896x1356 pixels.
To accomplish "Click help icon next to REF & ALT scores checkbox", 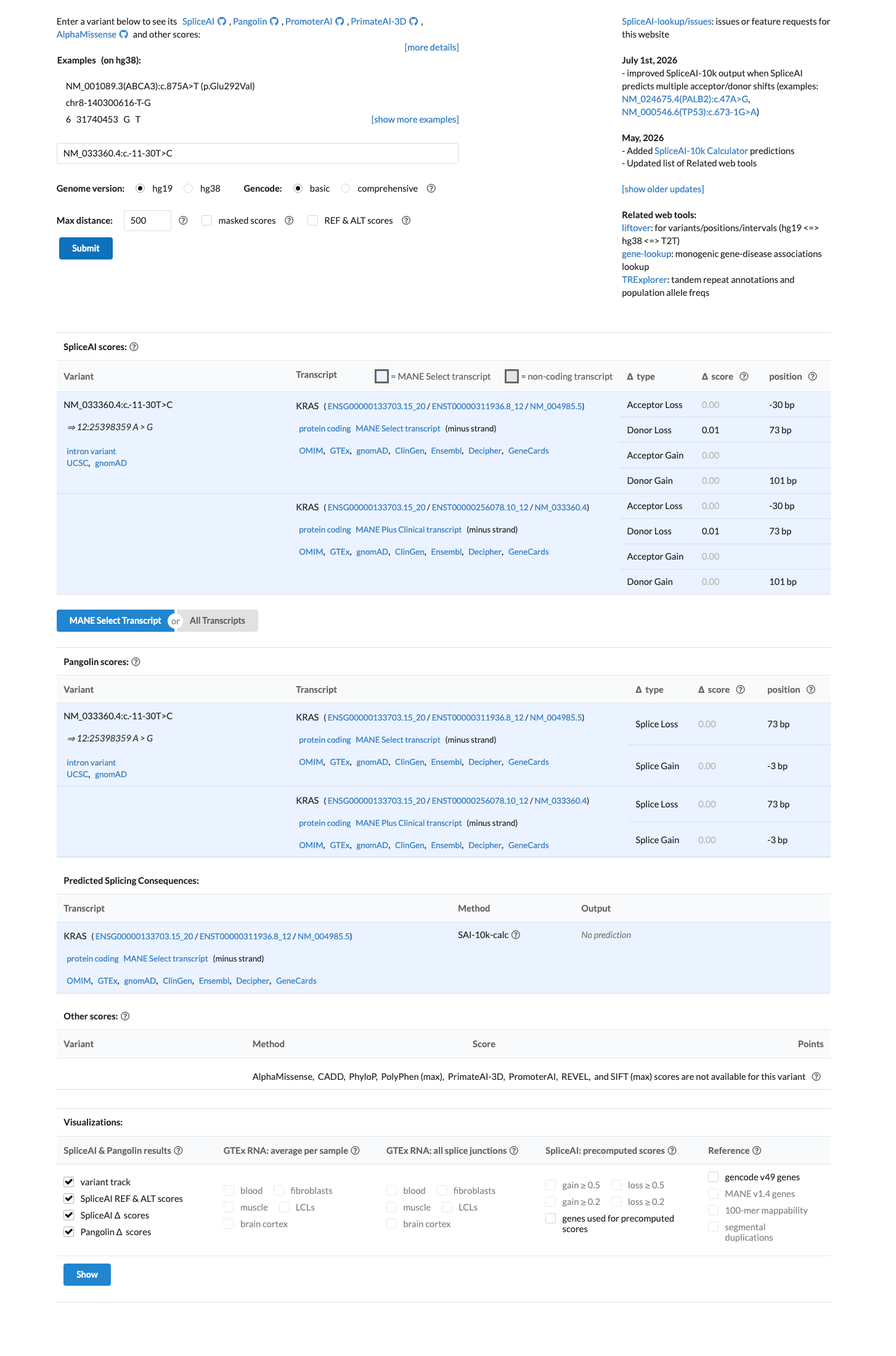I will click(x=406, y=221).
